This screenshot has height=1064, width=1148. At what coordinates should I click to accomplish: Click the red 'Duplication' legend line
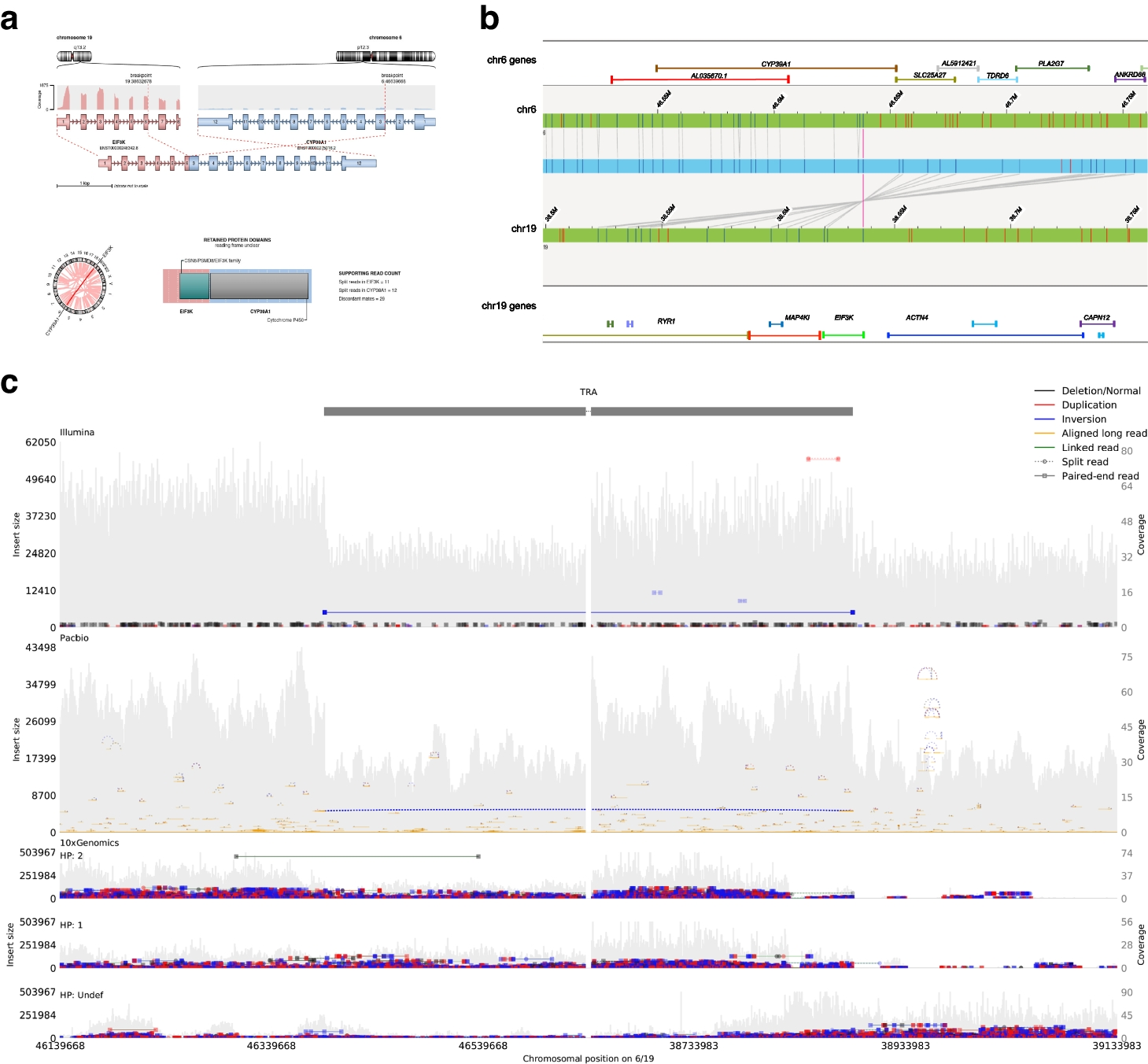1044,405
